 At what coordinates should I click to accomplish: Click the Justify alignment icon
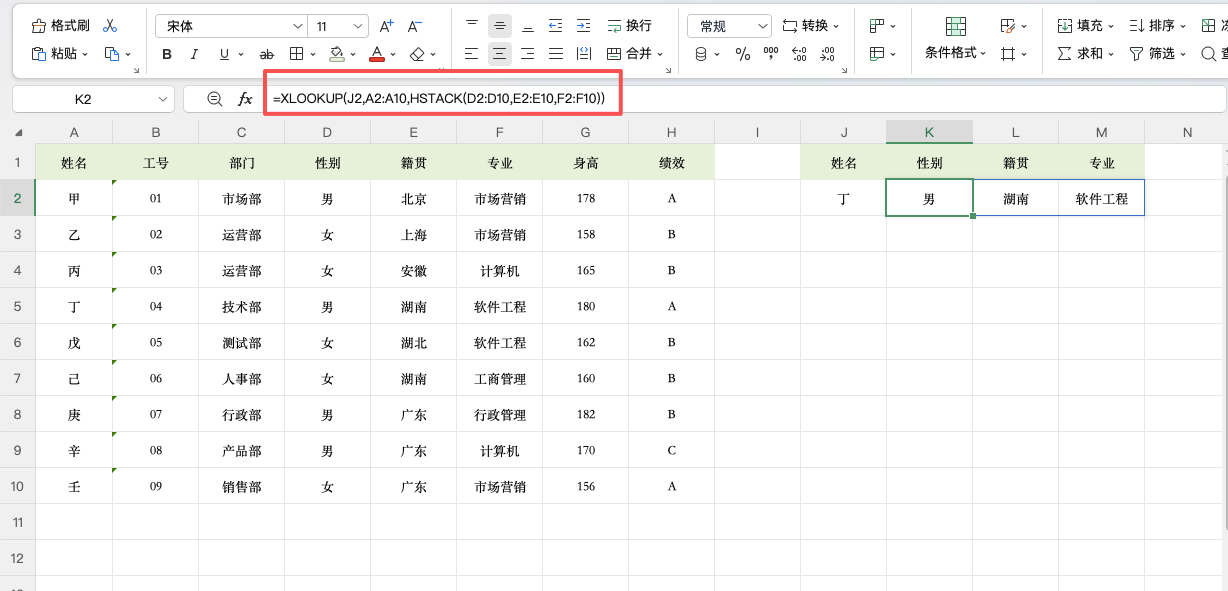point(556,54)
